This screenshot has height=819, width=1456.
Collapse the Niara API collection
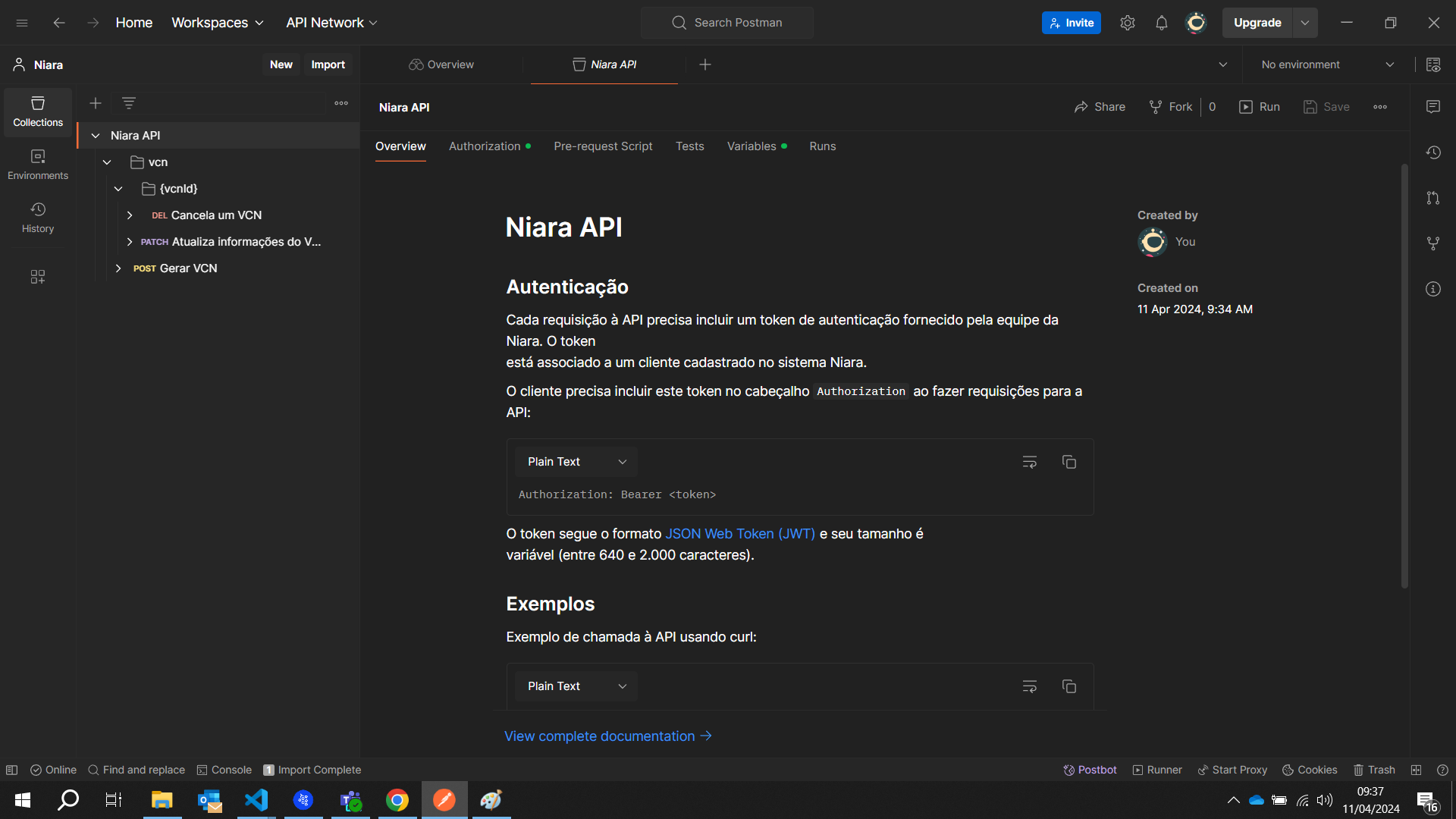96,136
